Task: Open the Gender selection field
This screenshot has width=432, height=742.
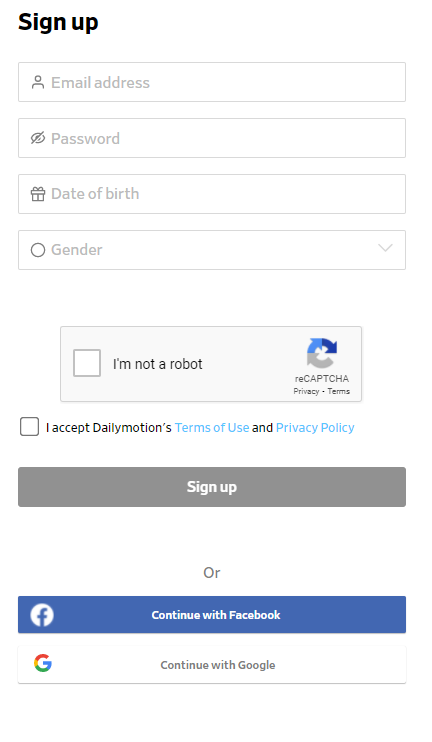Action: pos(212,250)
